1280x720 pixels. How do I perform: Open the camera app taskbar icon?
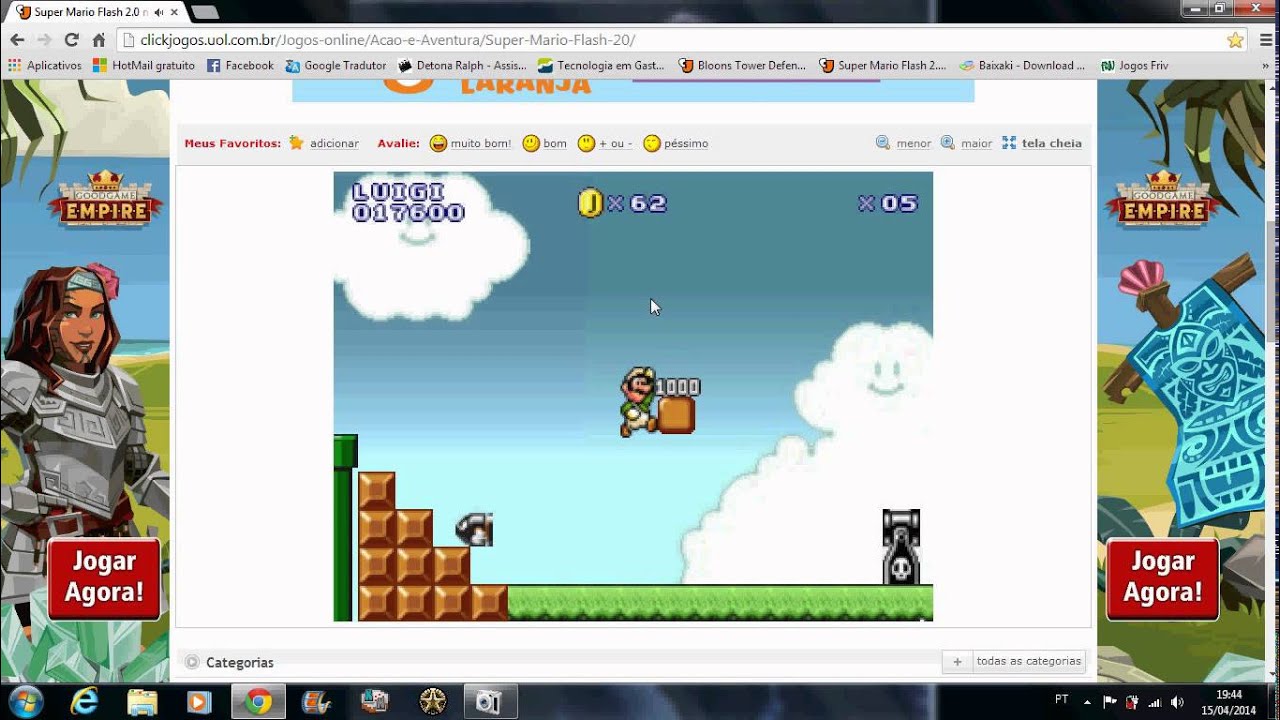(489, 702)
